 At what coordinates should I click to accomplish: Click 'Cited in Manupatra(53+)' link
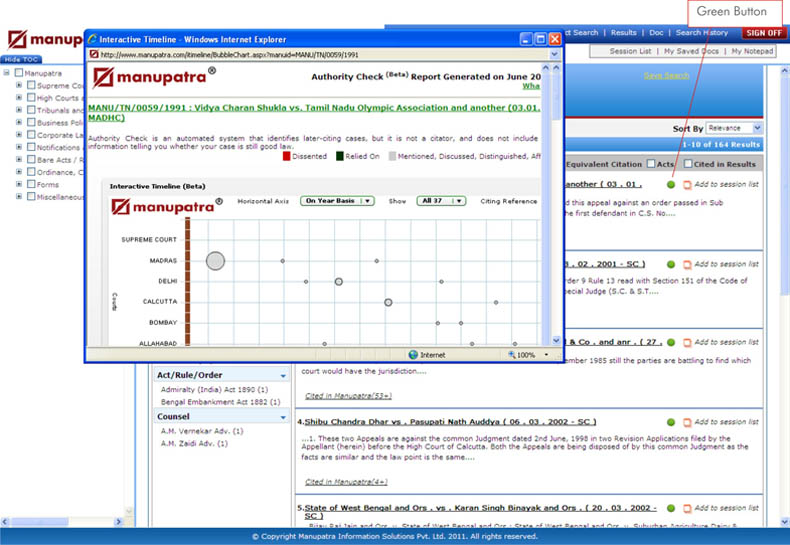coord(348,396)
